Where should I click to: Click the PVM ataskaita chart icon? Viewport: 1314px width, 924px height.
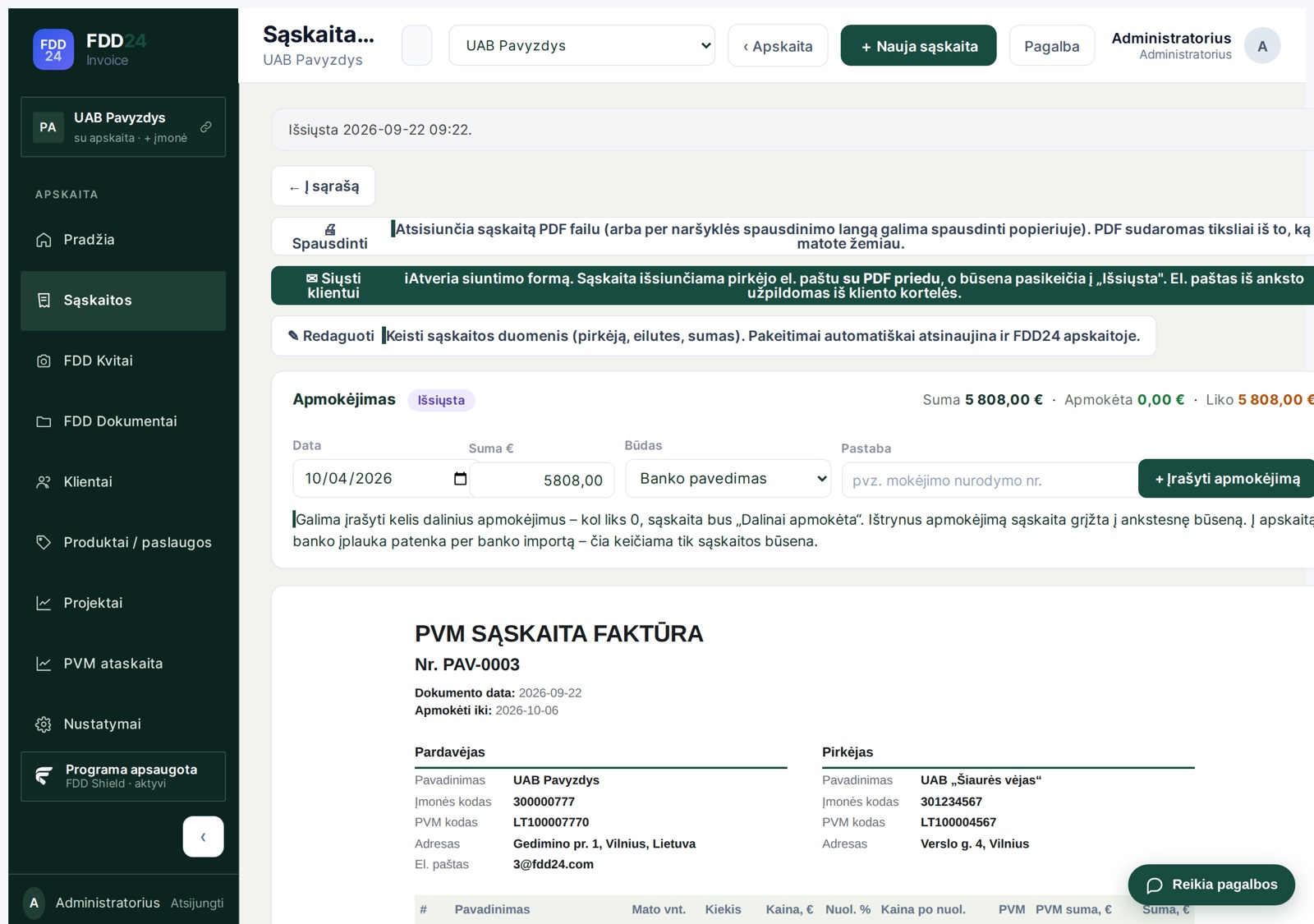(44, 664)
